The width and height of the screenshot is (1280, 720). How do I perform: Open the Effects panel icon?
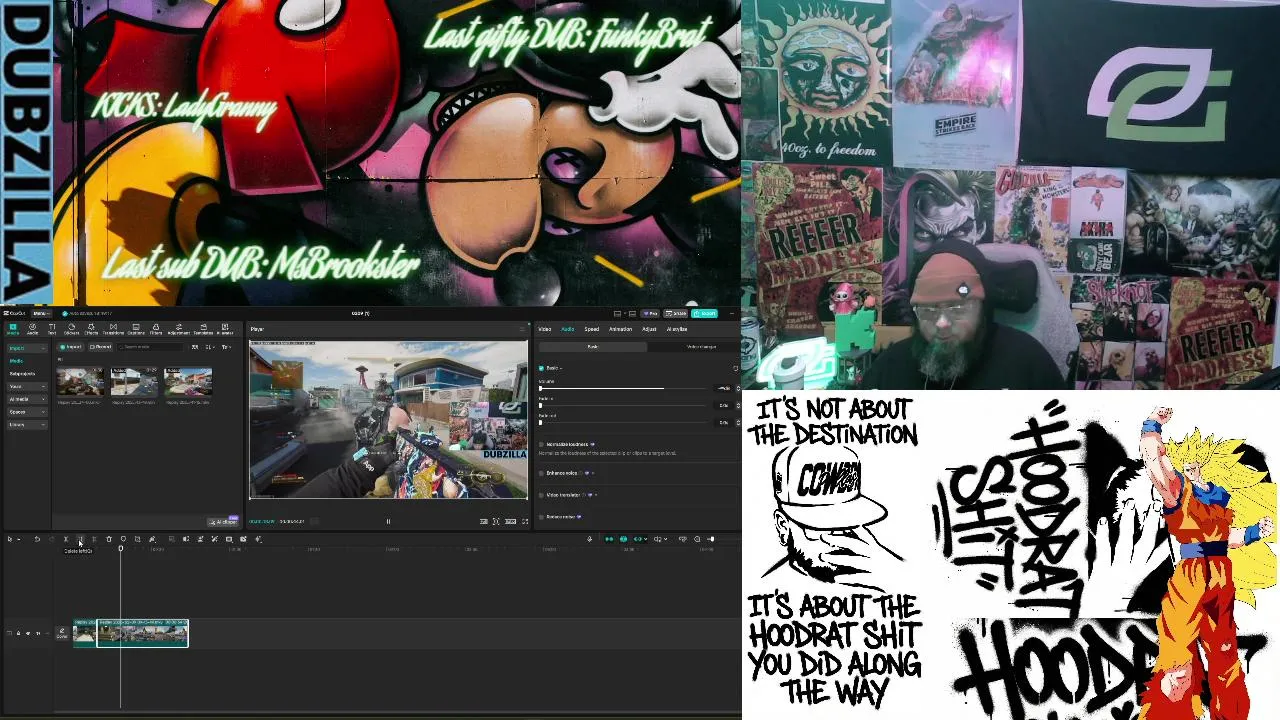(91, 329)
